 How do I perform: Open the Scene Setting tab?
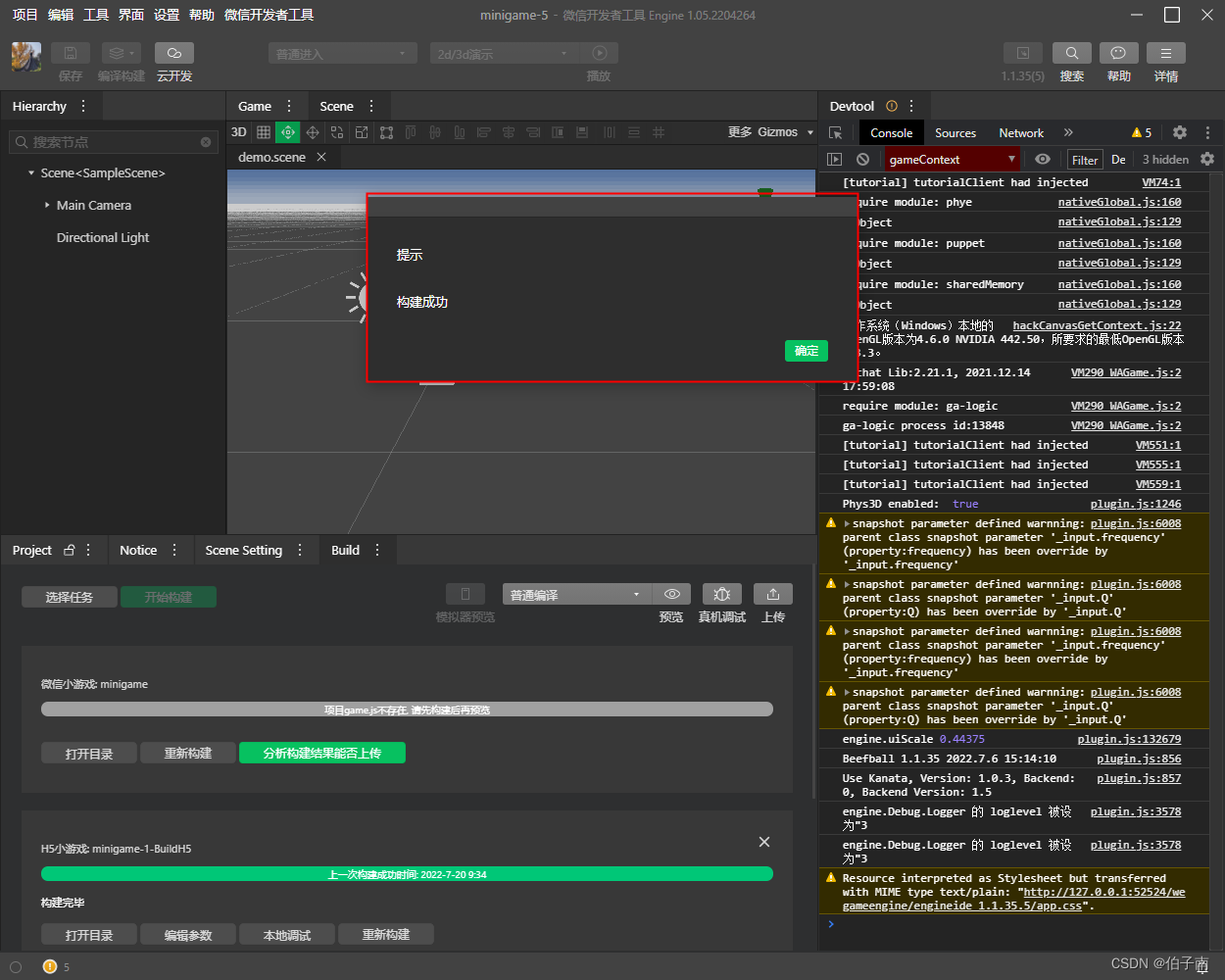click(244, 550)
